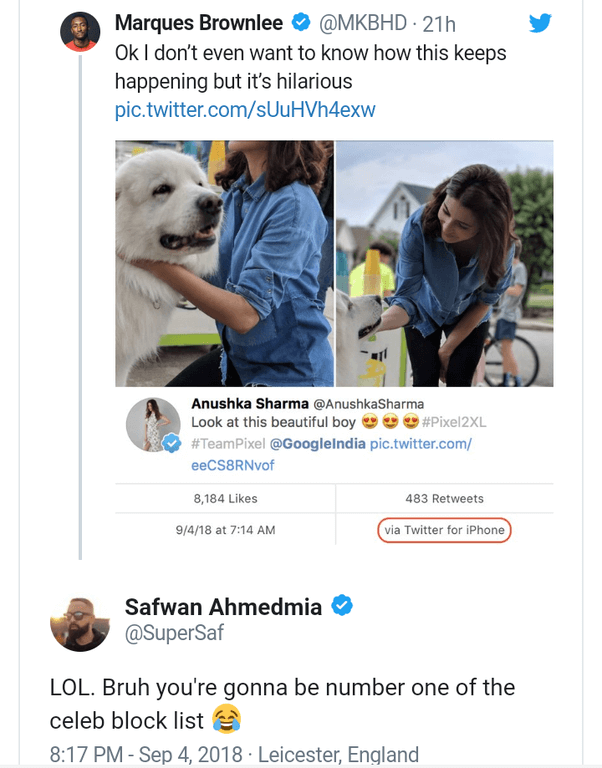
Task: View the 8,184 Likes count
Action: pos(225,498)
